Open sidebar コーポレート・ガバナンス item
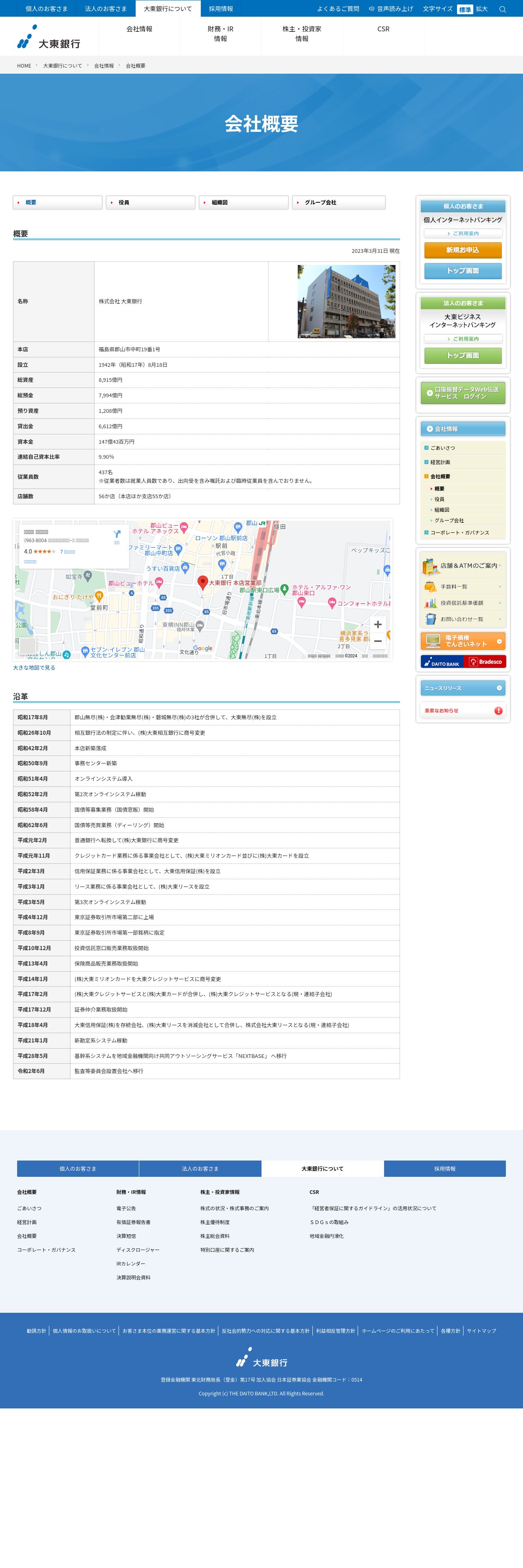The height and width of the screenshot is (1568, 523). (x=463, y=532)
